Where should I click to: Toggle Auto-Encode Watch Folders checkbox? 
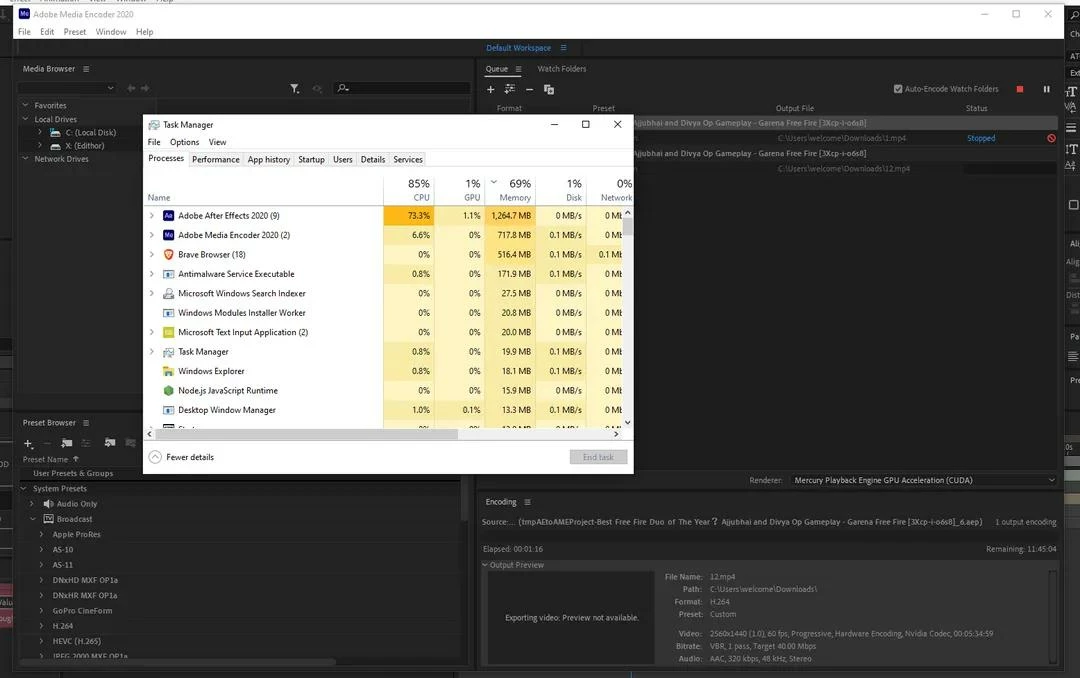click(898, 89)
